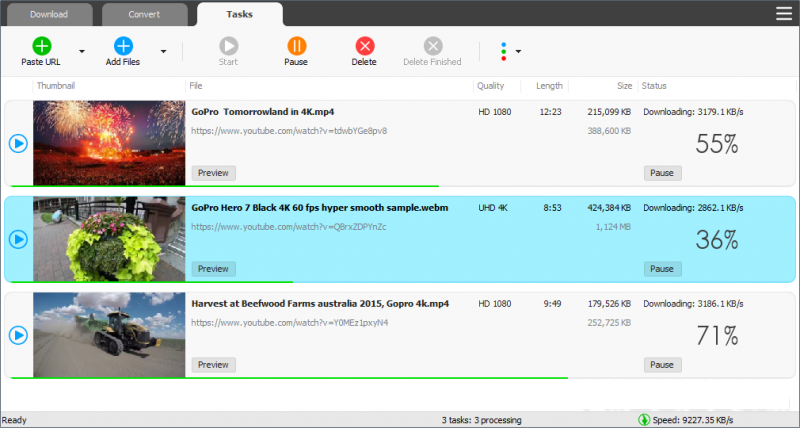Viewport: 800px width, 428px height.
Task: Switch to the Download tab
Action: click(x=49, y=15)
